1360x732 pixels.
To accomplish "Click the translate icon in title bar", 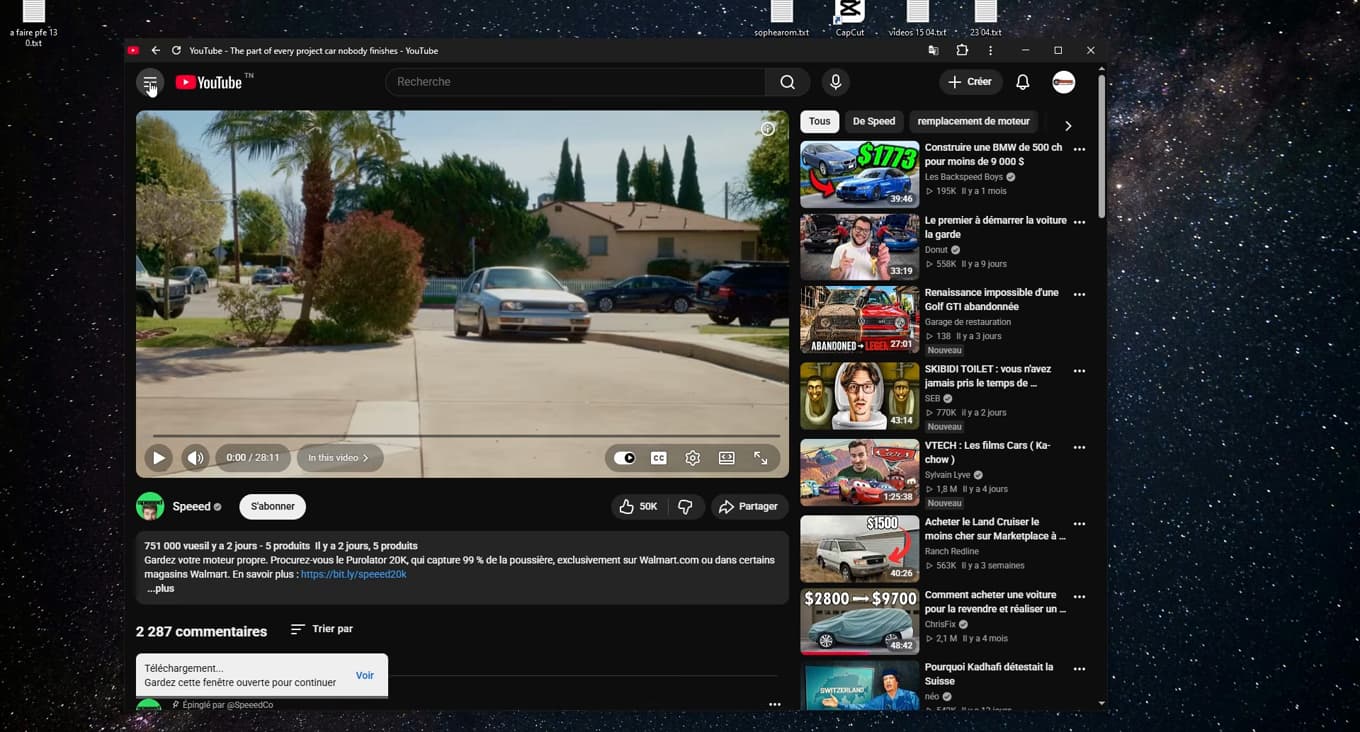I will 933,50.
